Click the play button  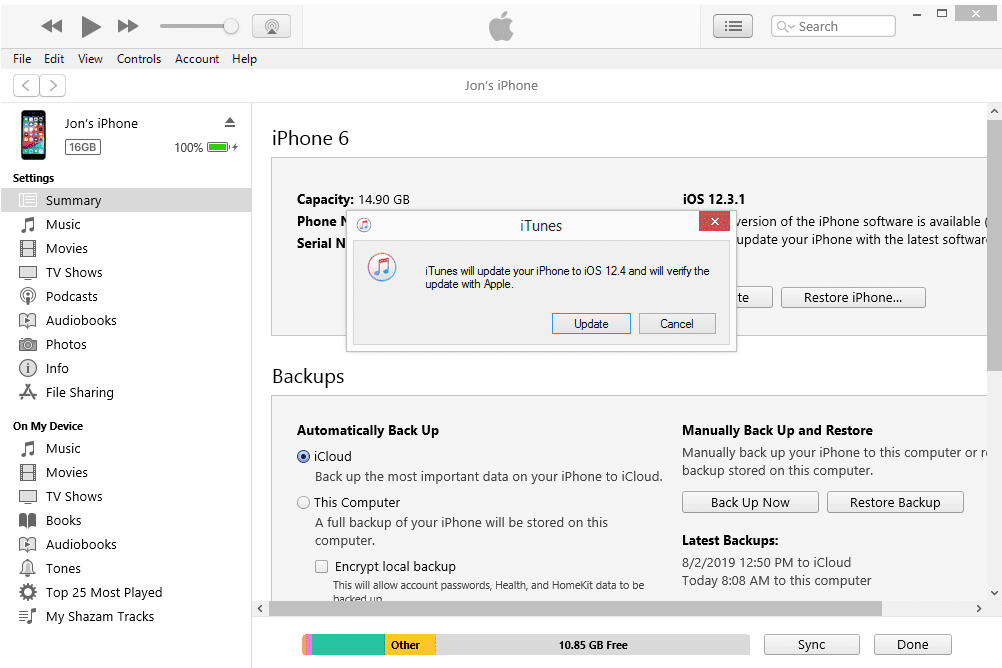(x=91, y=26)
